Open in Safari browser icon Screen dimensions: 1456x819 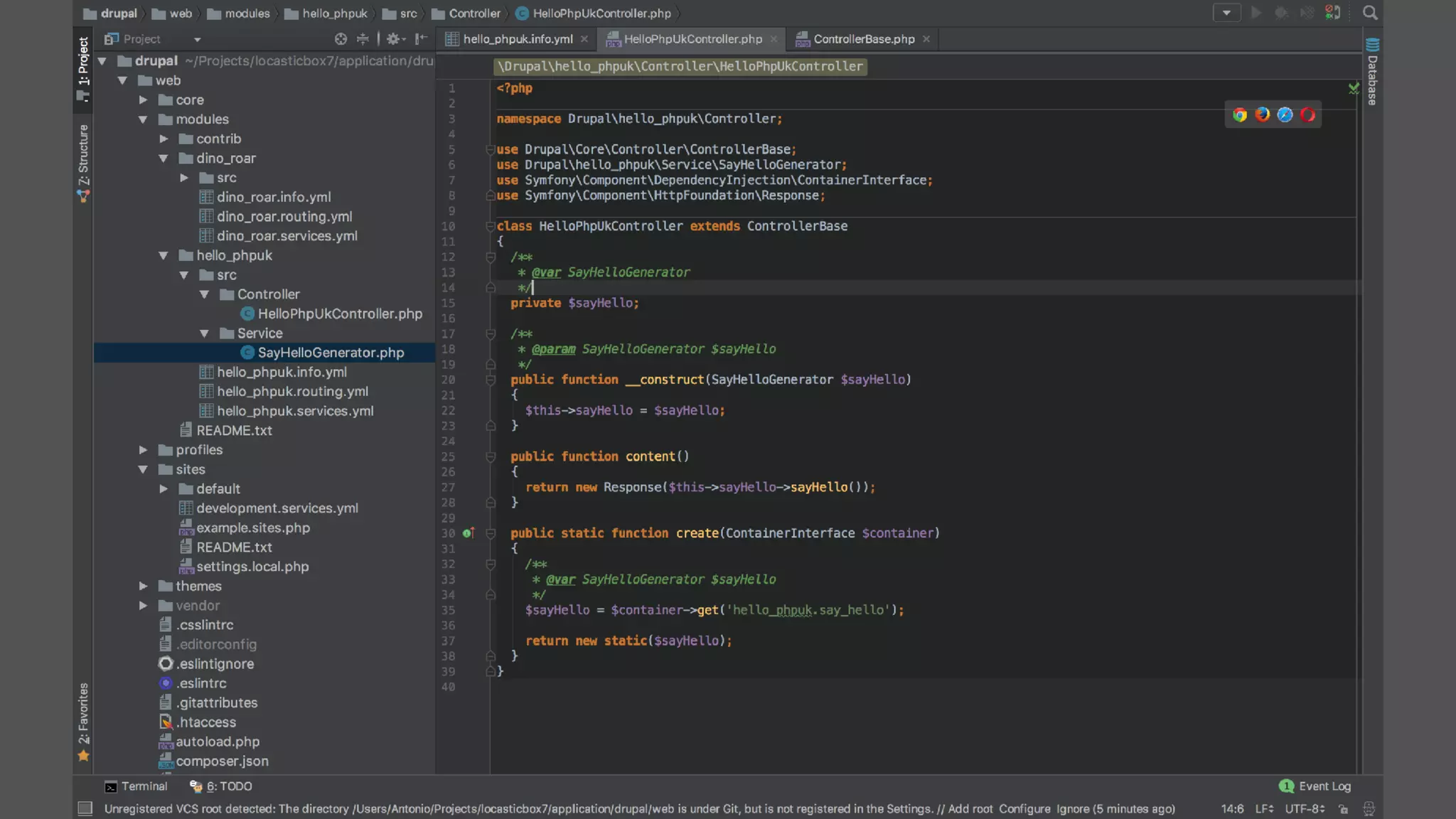[x=1285, y=115]
